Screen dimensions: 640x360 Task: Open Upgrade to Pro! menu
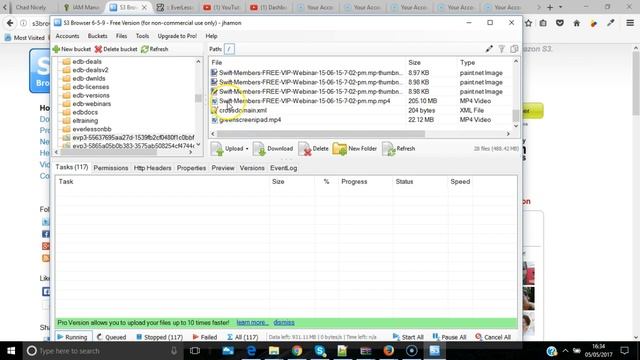[177, 36]
